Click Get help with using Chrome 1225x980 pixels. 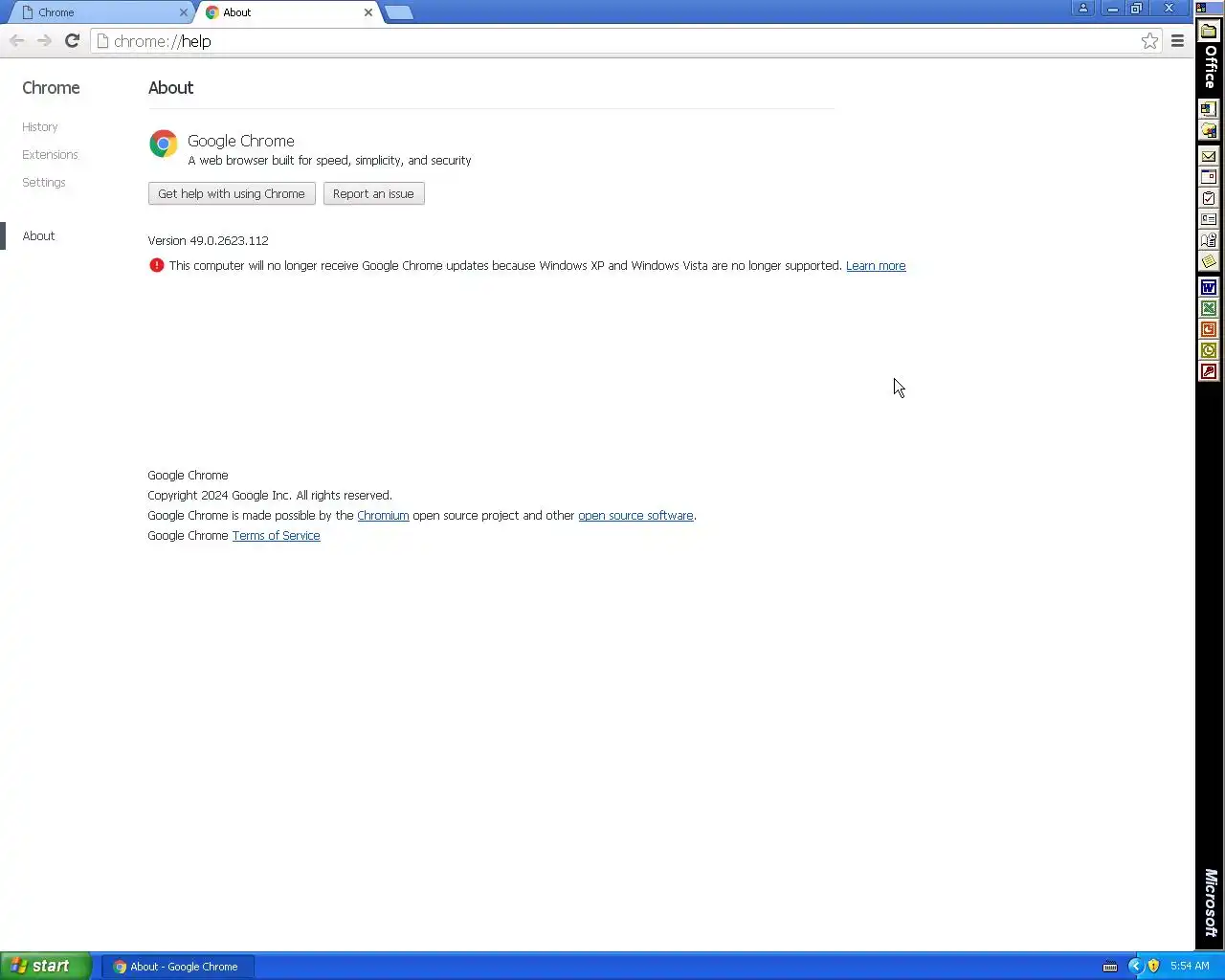(x=232, y=193)
